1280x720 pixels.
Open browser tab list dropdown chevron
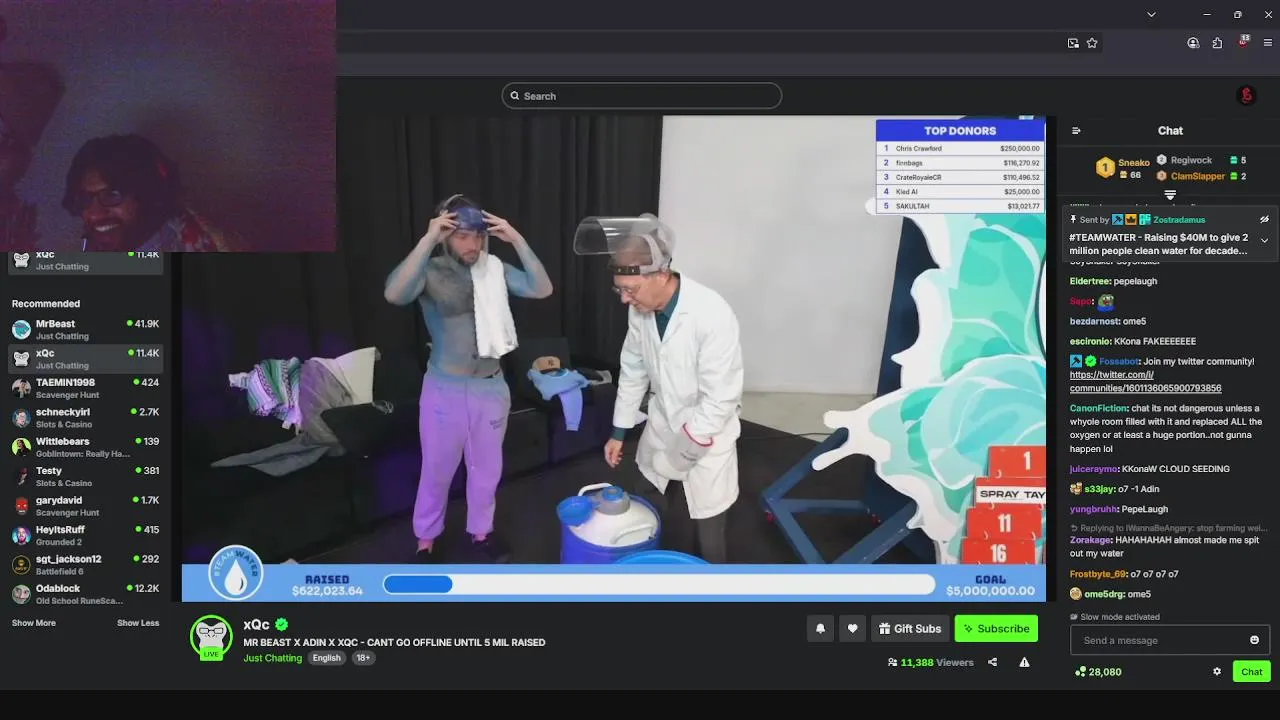1151,14
